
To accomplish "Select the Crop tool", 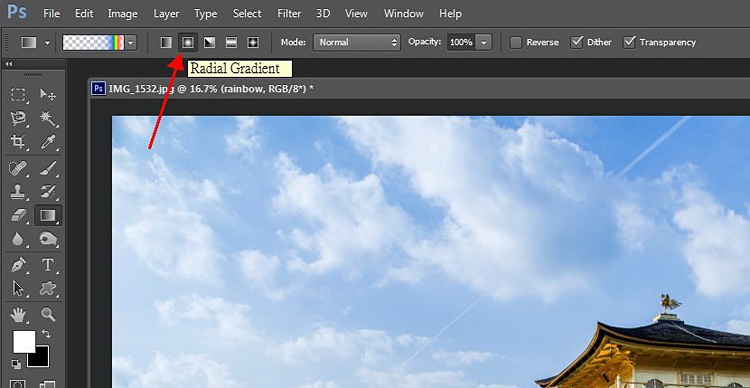I will click(x=18, y=142).
